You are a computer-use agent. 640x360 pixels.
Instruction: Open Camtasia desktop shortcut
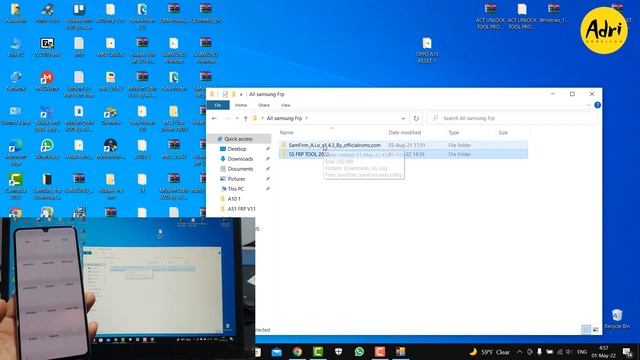click(x=16, y=186)
